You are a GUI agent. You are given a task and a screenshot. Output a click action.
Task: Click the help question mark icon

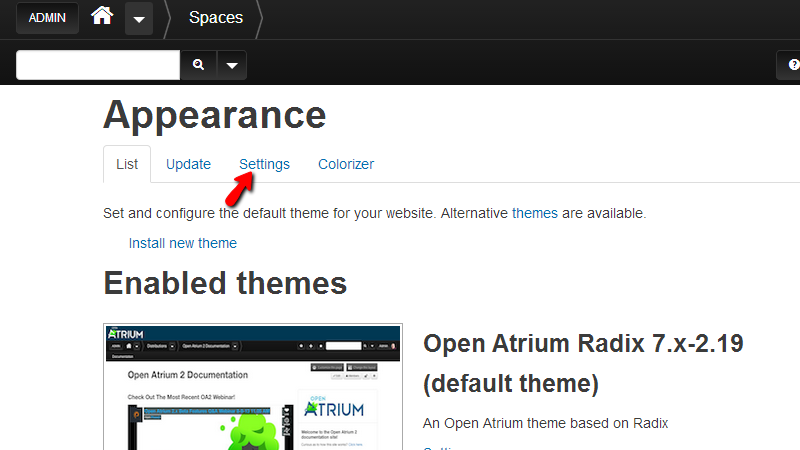click(x=792, y=65)
